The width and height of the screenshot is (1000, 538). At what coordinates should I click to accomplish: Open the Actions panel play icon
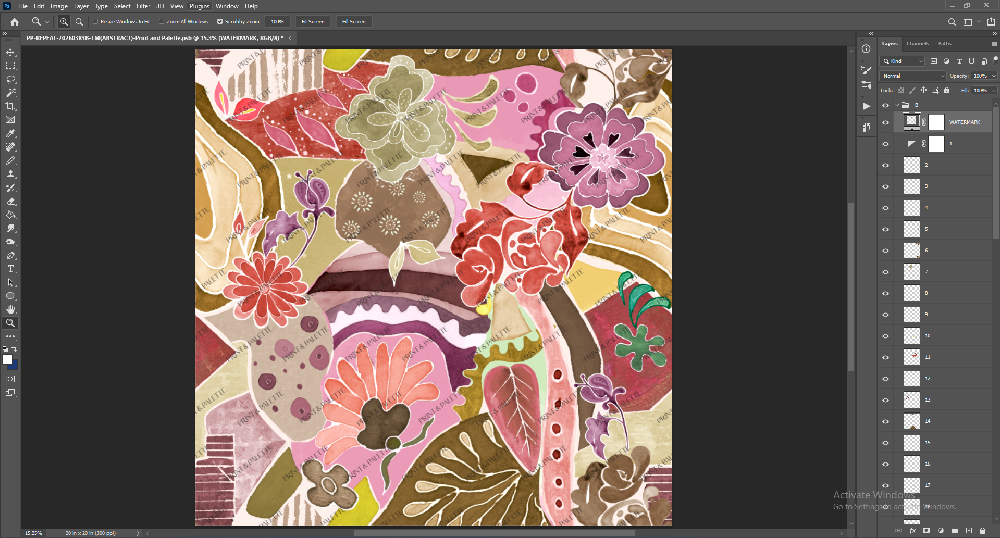tap(865, 106)
